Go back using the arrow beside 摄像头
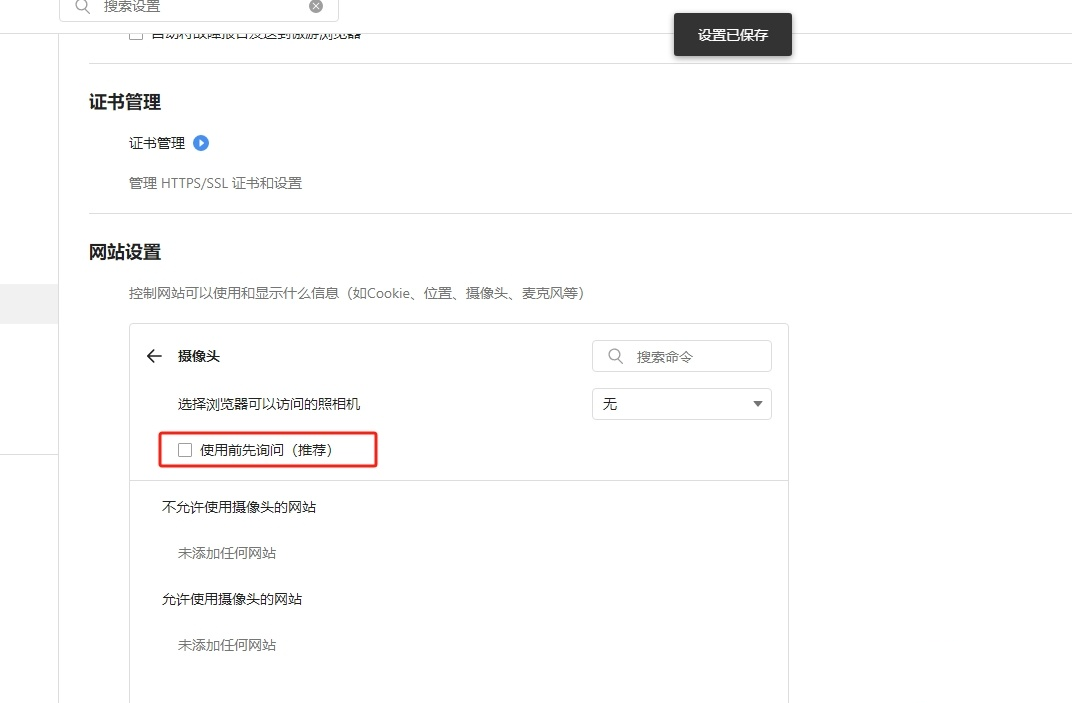 pyautogui.click(x=154, y=356)
